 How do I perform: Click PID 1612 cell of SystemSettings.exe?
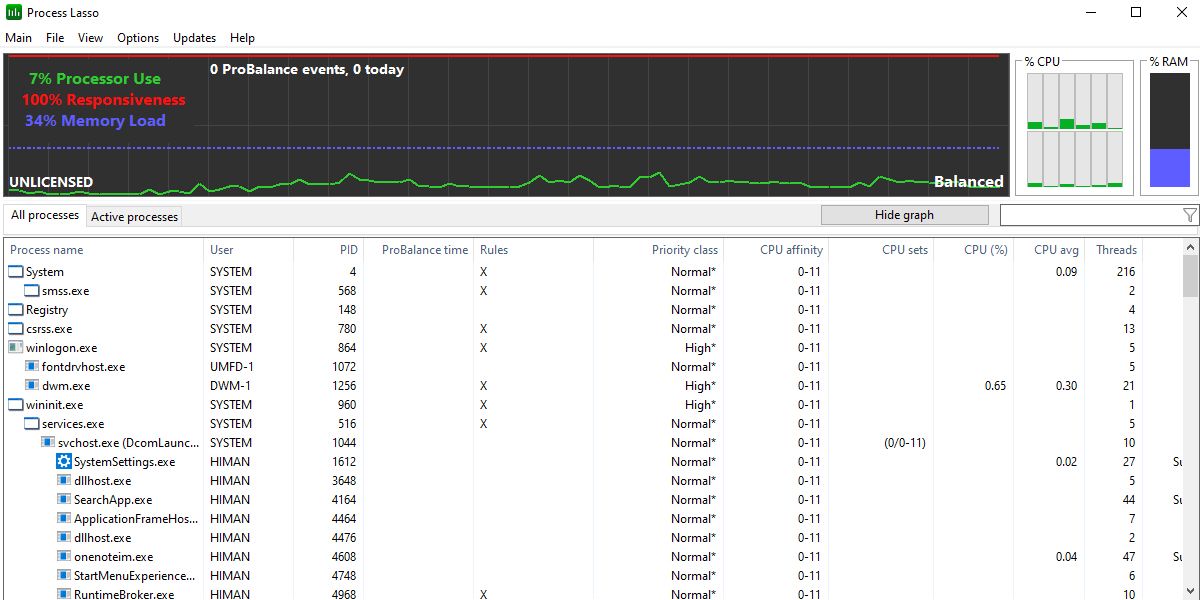344,462
